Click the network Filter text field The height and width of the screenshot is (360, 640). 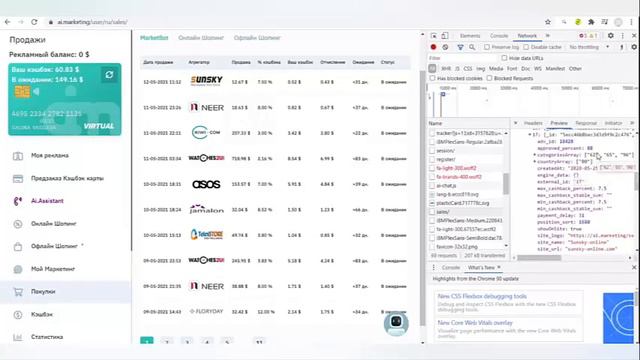pos(462,58)
